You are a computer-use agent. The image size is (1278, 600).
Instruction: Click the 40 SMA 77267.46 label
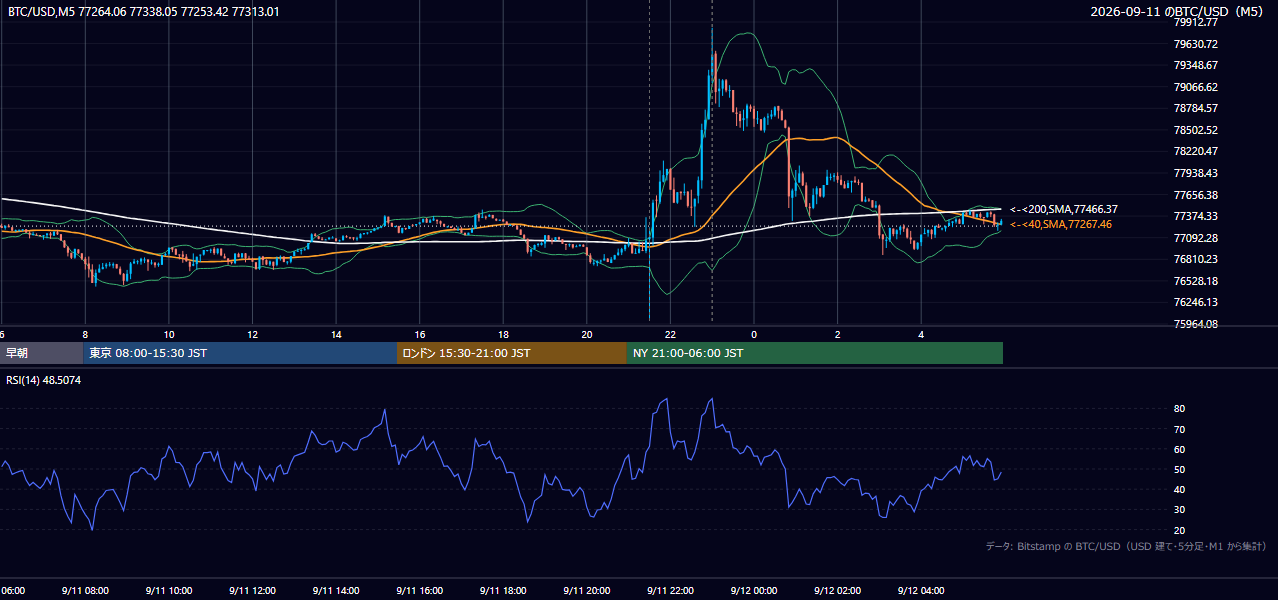click(1060, 224)
